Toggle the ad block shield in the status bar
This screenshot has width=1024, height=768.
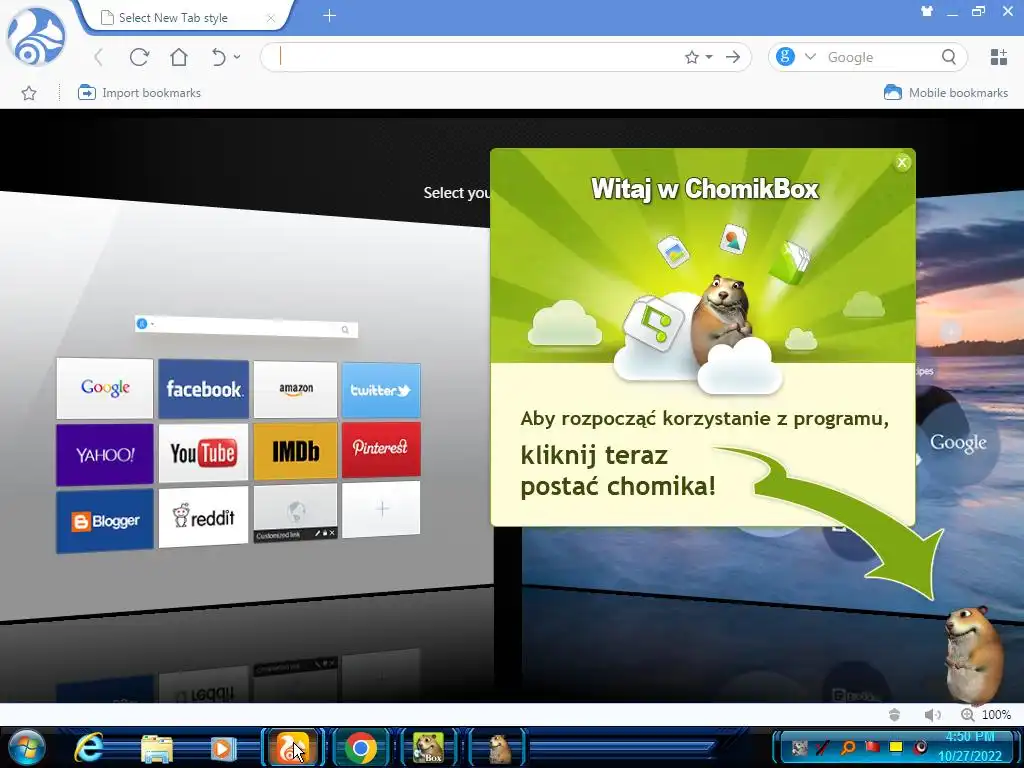pos(895,715)
